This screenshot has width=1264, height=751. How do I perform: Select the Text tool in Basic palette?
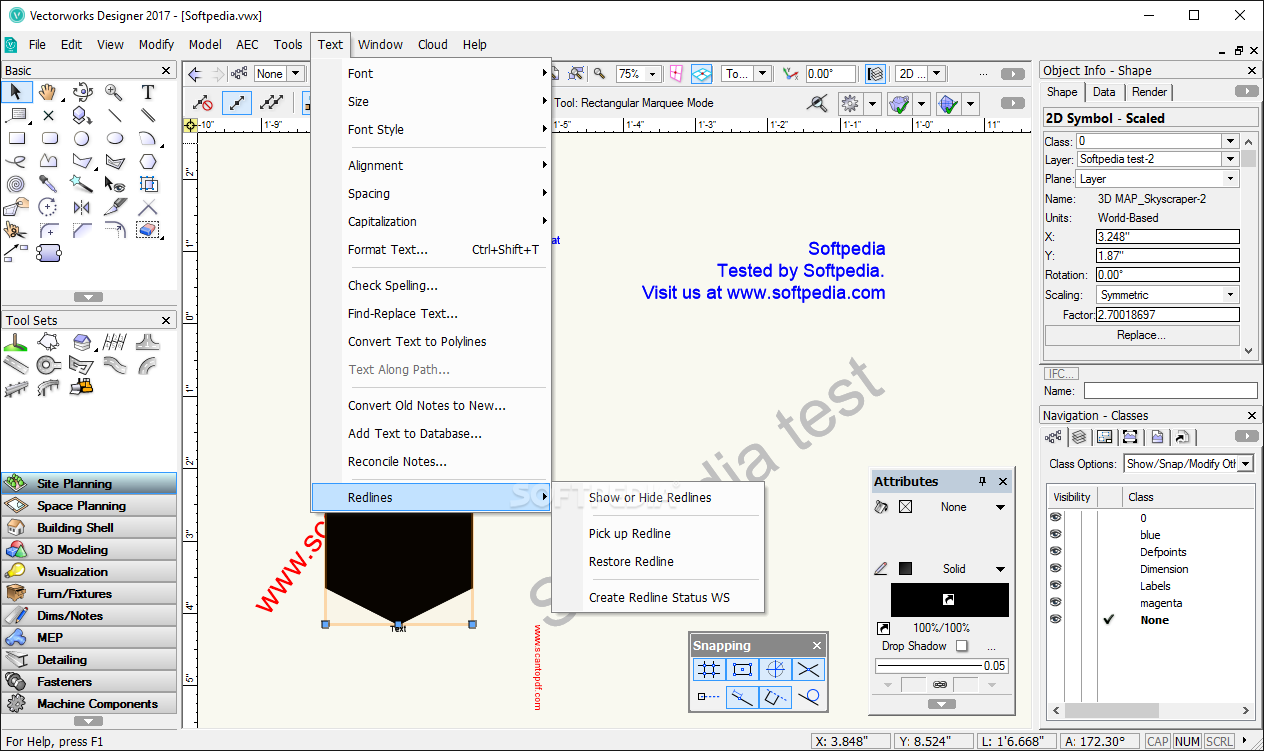tap(148, 92)
